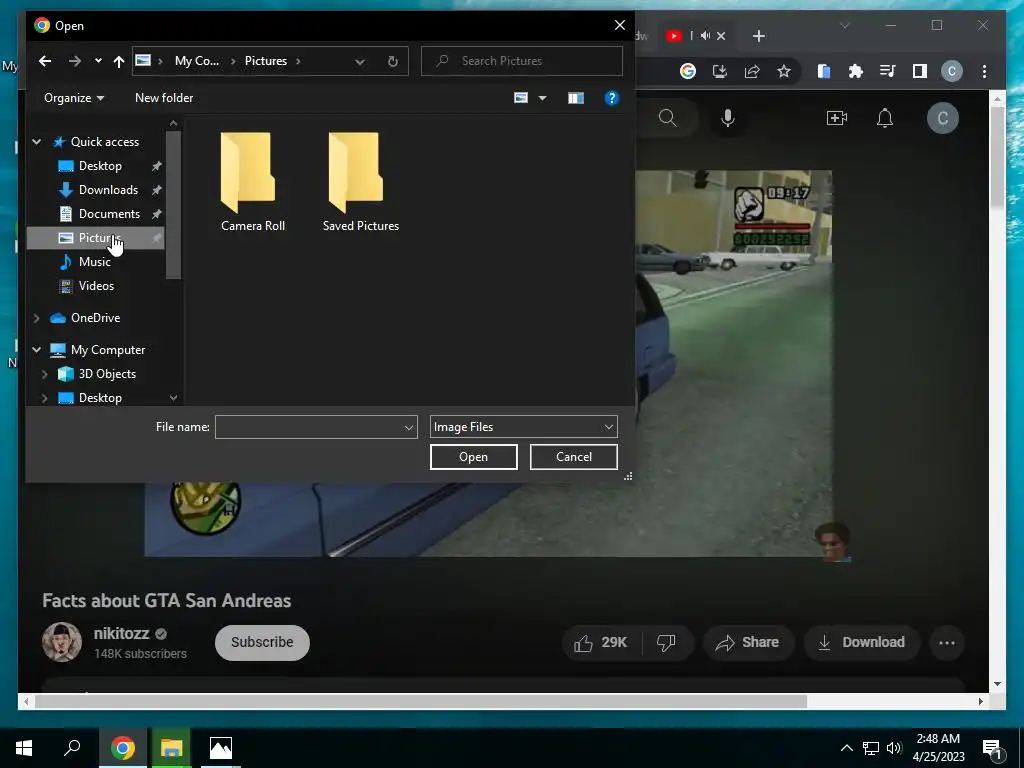Open the Chrome three-dot menu
This screenshot has height=768, width=1024.
pos(984,71)
